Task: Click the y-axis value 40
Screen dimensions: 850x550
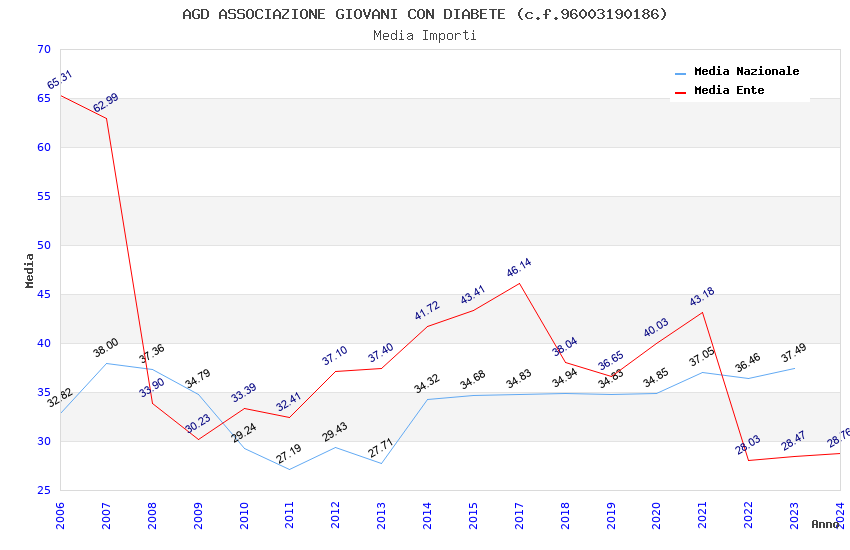Action: [44, 344]
